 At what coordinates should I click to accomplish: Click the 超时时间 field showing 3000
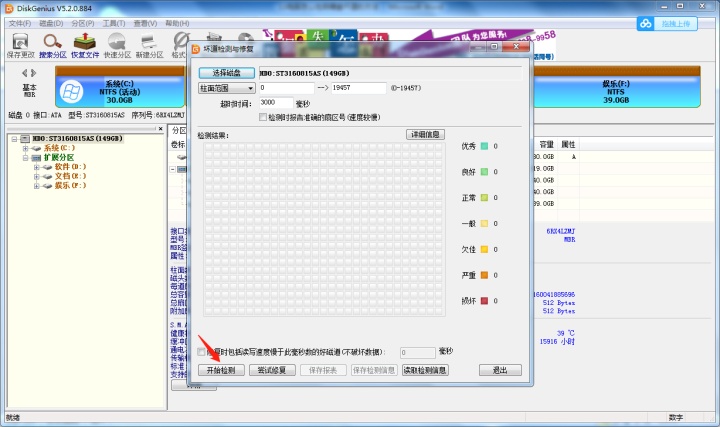click(x=276, y=103)
